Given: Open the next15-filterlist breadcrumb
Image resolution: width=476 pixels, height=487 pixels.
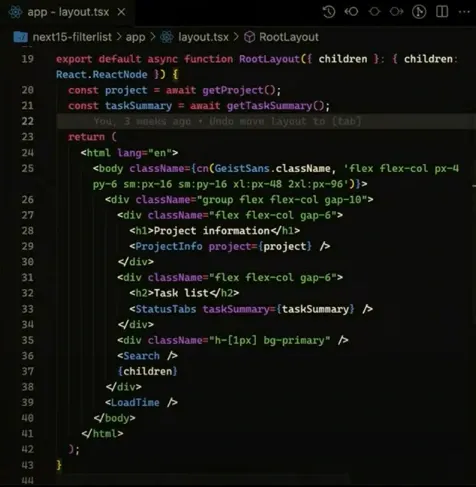Looking at the screenshot, I should point(72,37).
